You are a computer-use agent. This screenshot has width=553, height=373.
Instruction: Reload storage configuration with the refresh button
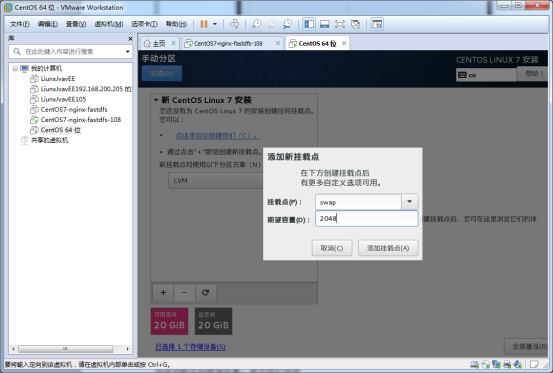[x=206, y=293]
